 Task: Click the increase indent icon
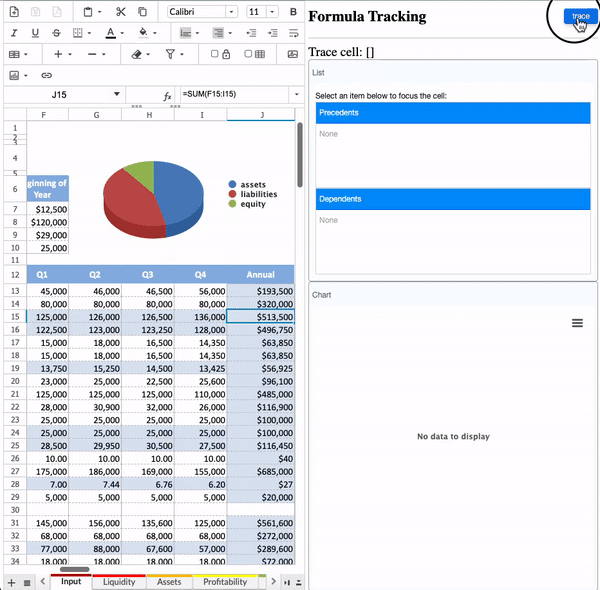click(x=272, y=33)
